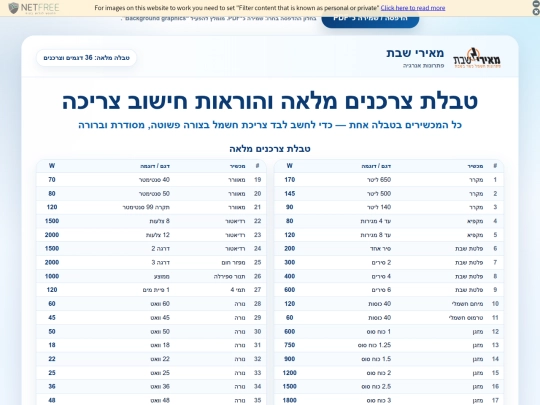Click the NetFree shield logo
The image size is (540, 405).
pyautogui.click(x=13, y=8)
